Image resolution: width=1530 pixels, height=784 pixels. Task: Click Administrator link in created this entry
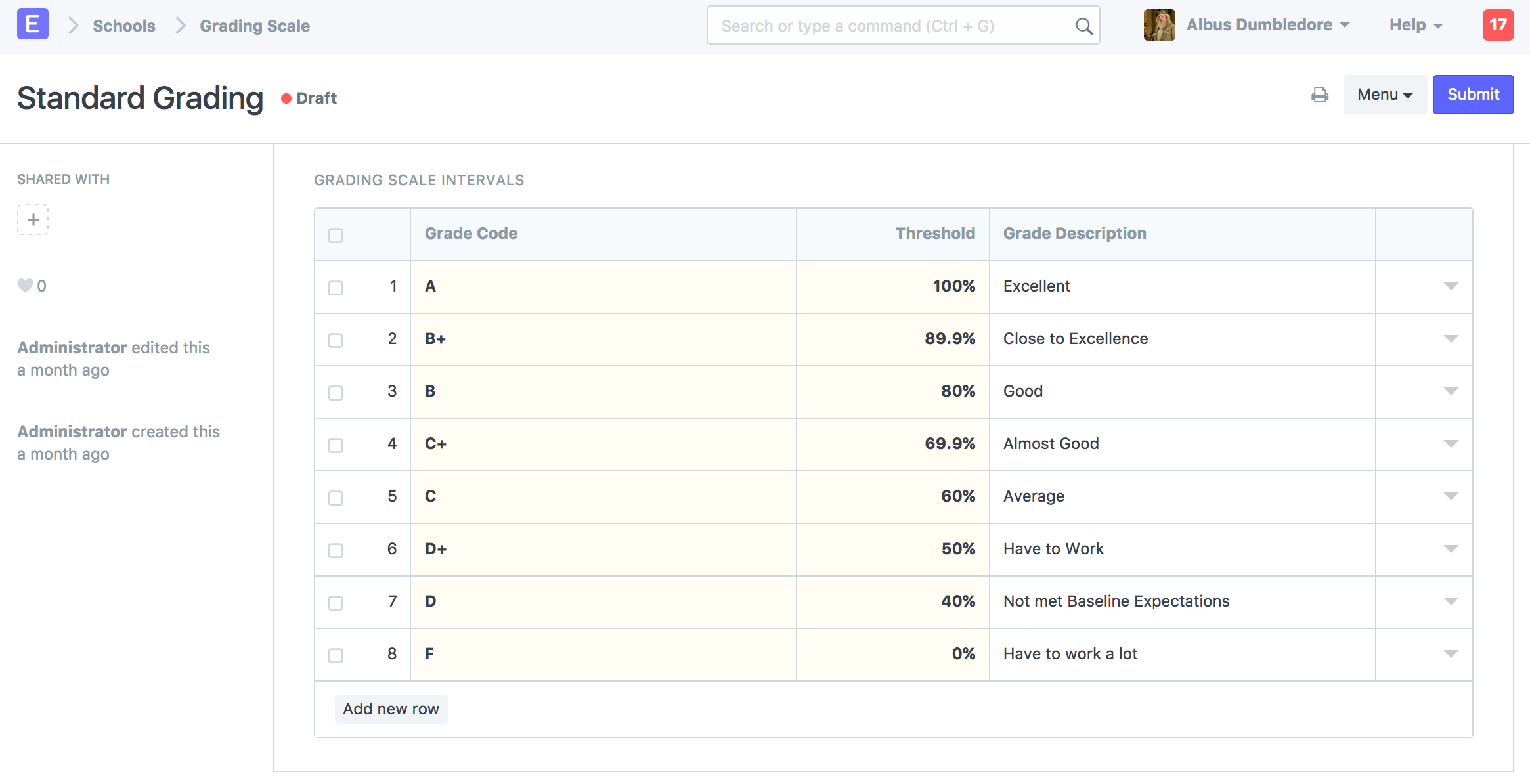(x=72, y=431)
